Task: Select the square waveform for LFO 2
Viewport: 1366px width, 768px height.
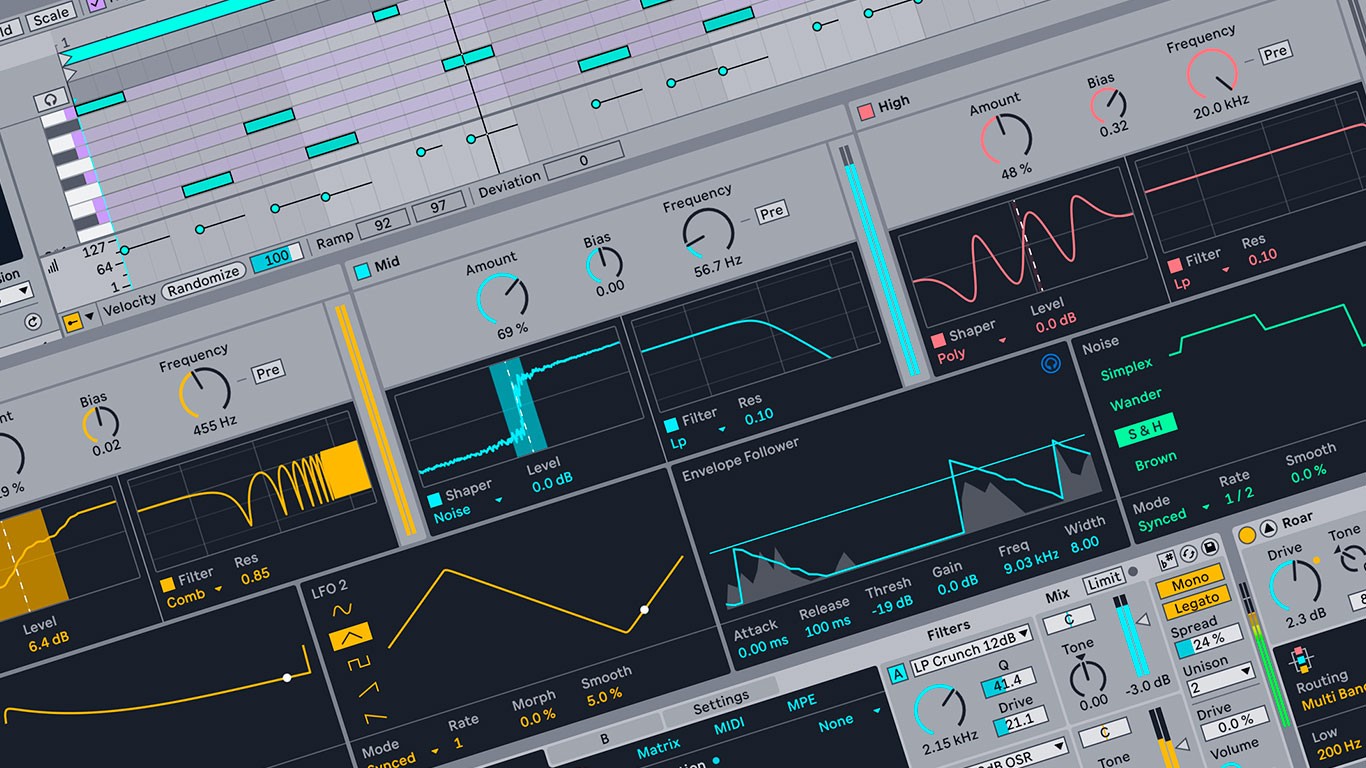Action: [x=359, y=662]
